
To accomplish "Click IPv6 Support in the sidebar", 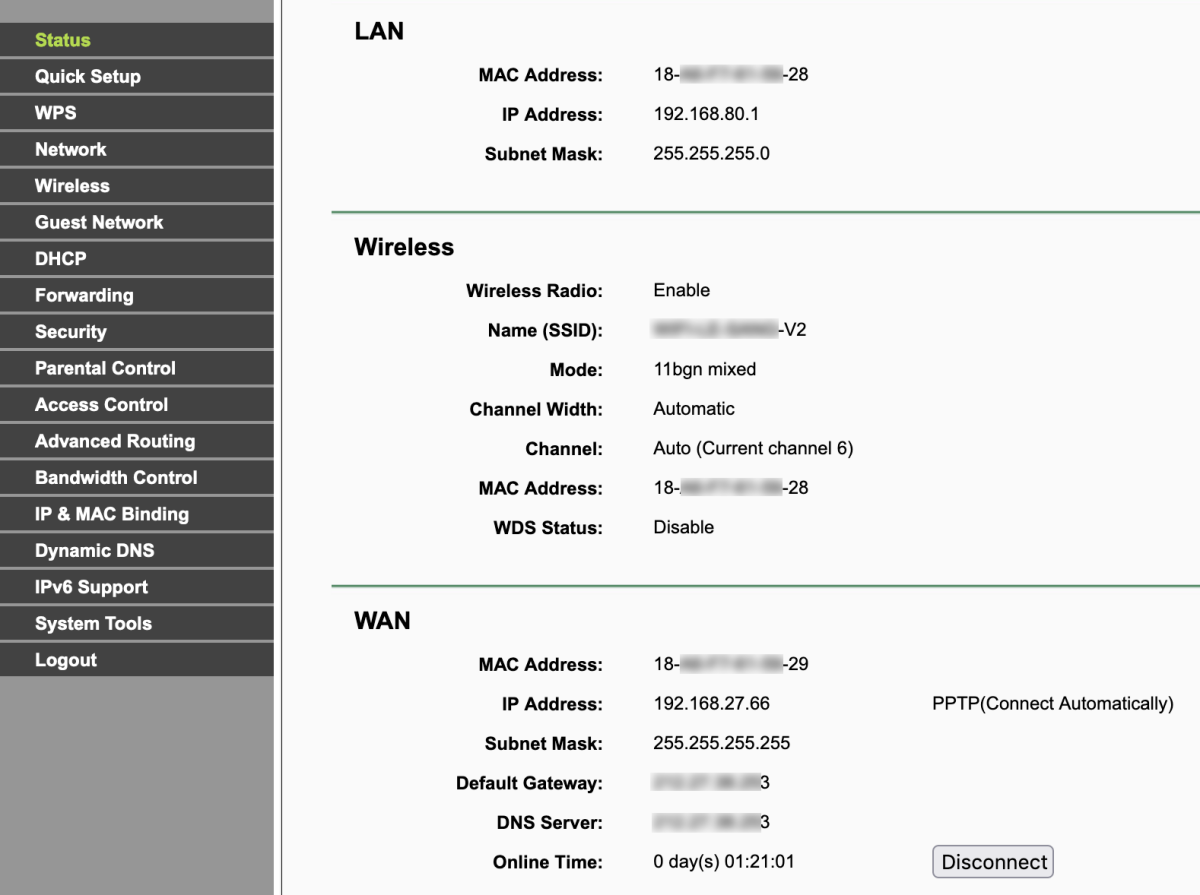I will 91,588.
